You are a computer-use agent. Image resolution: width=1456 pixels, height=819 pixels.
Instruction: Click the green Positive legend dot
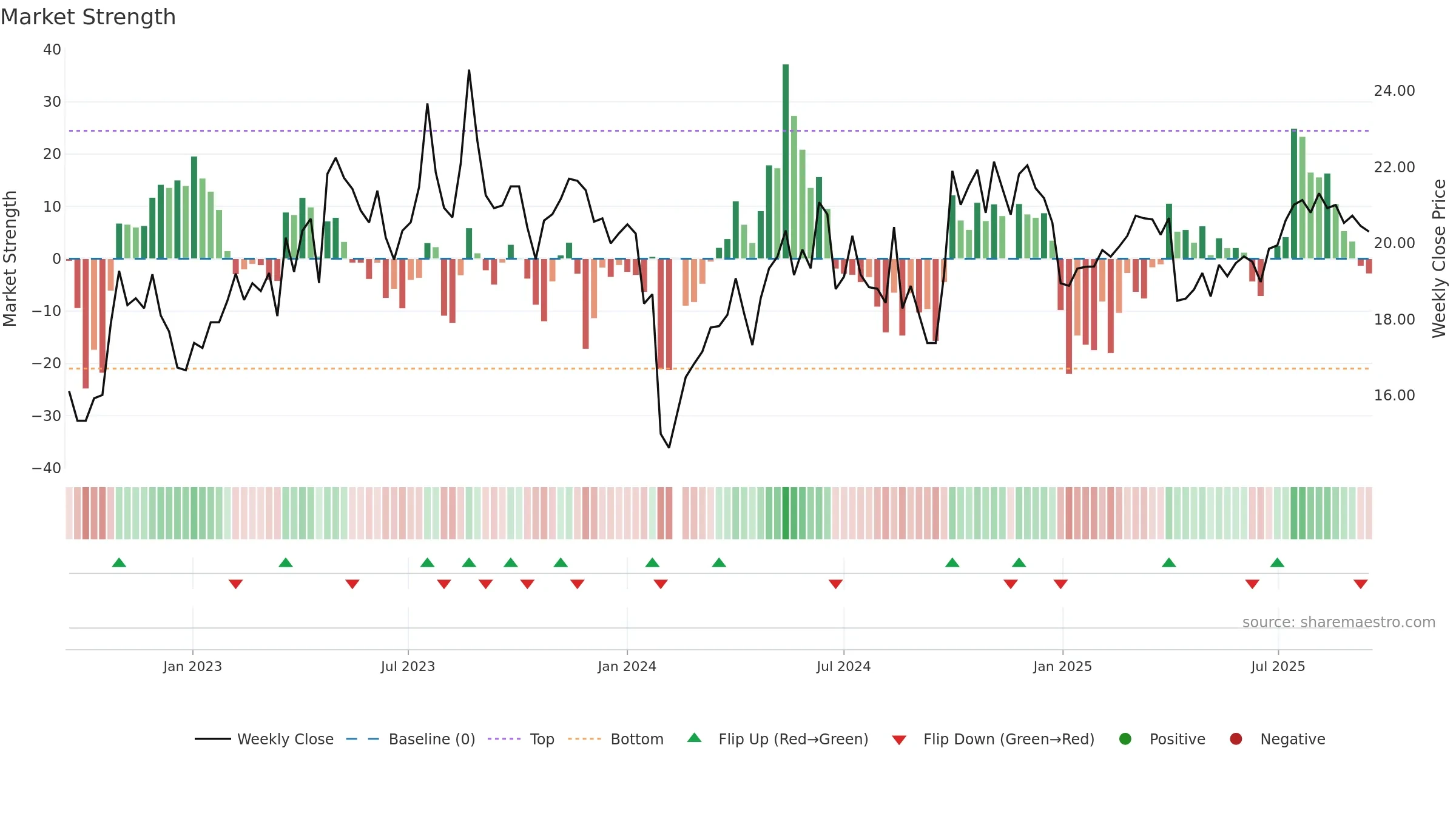[1125, 739]
